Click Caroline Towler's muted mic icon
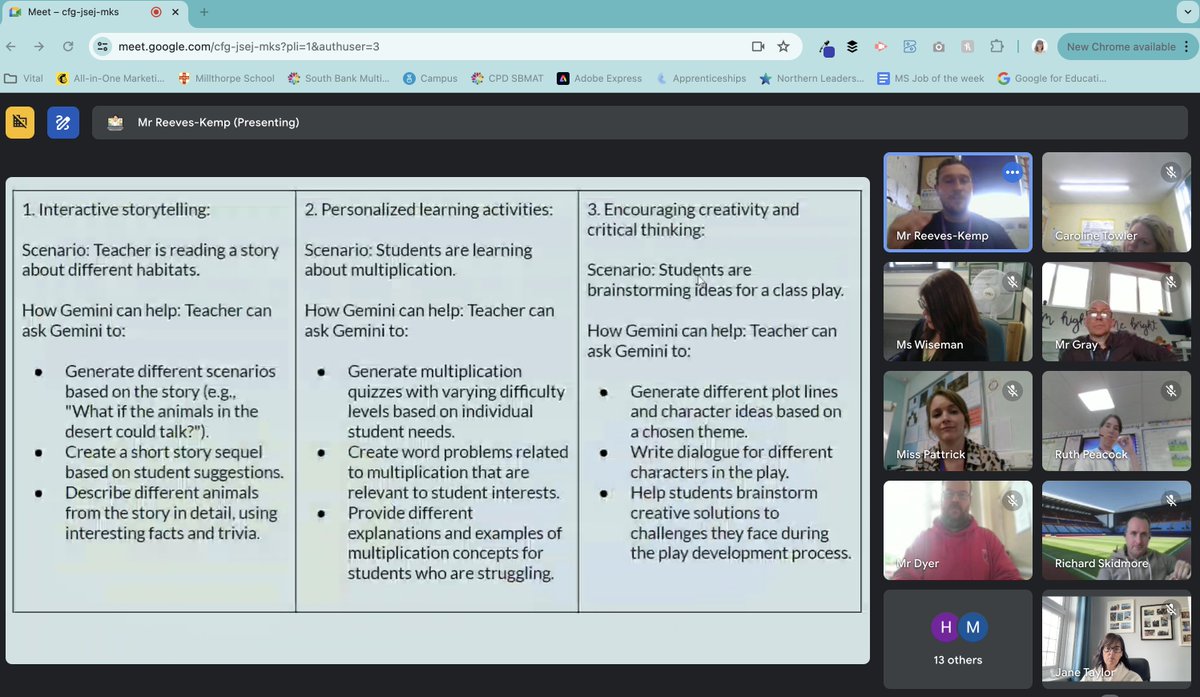 pos(1170,172)
